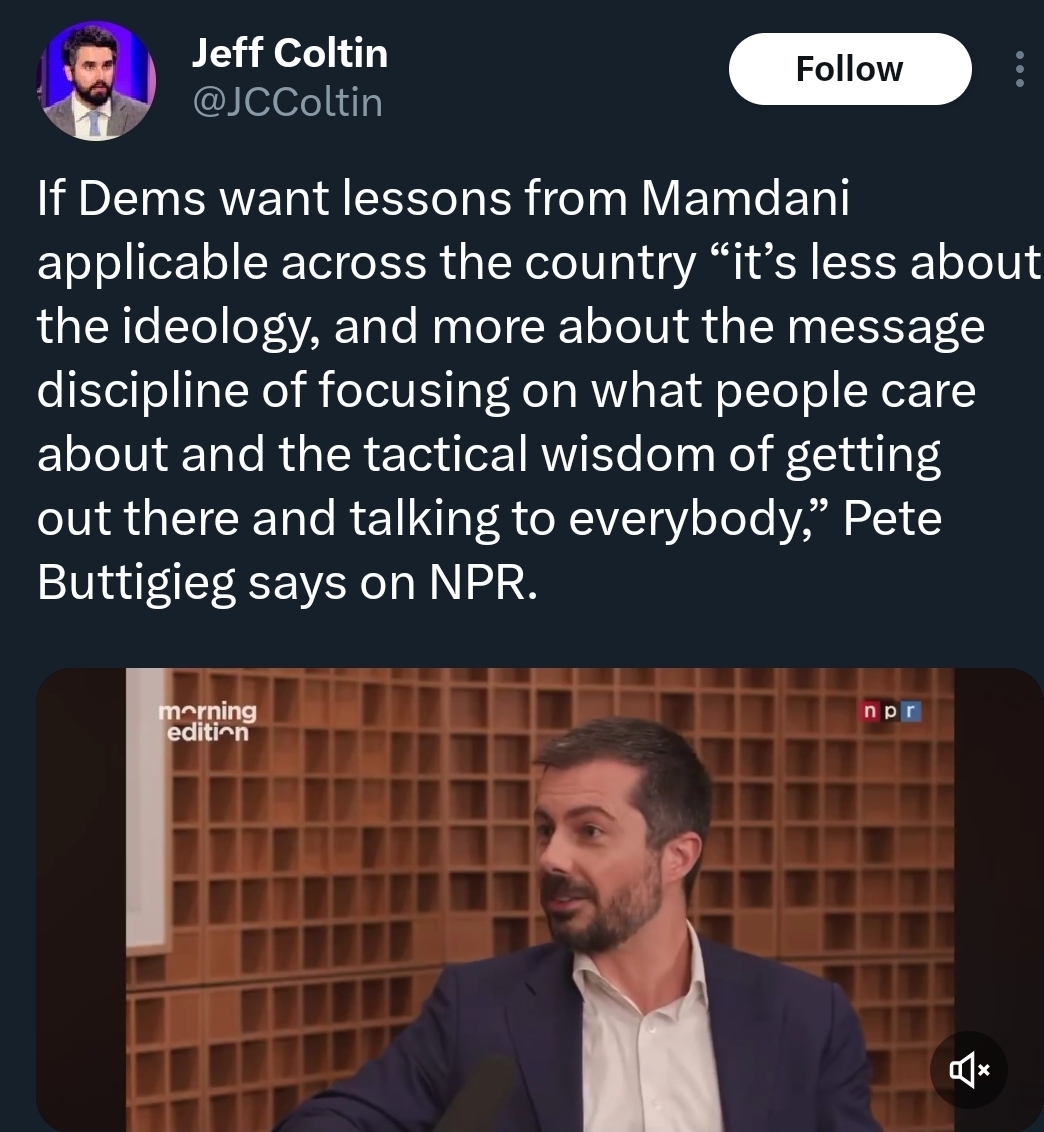Click the word Mamdani in the tweet

click(744, 197)
